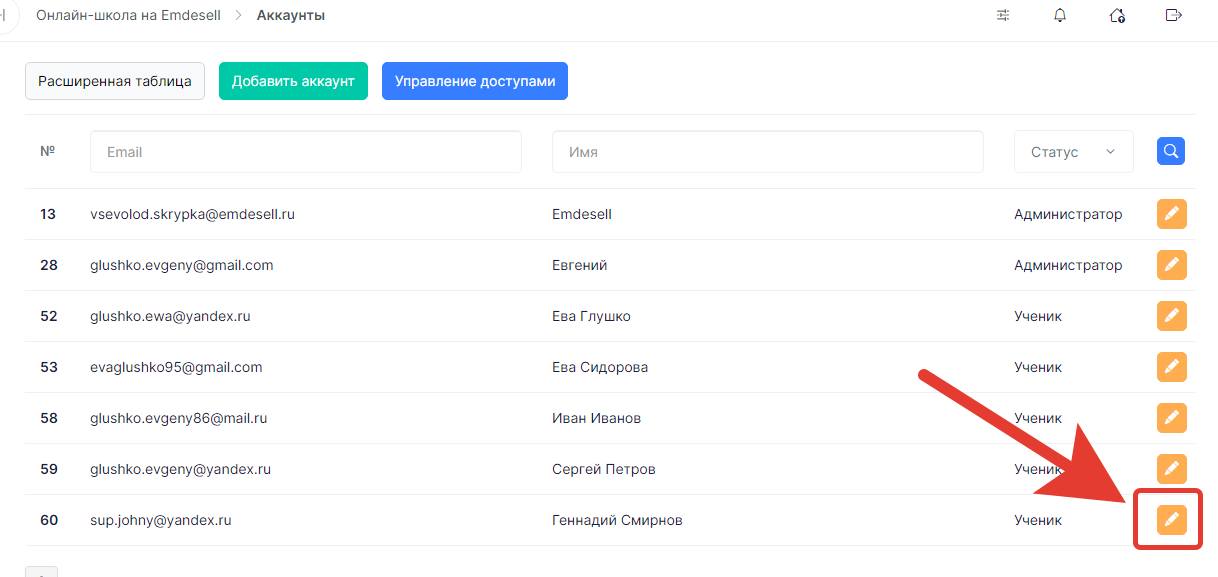Open the home icon in the header
Screen dimensions: 1218x577
tap(1117, 16)
